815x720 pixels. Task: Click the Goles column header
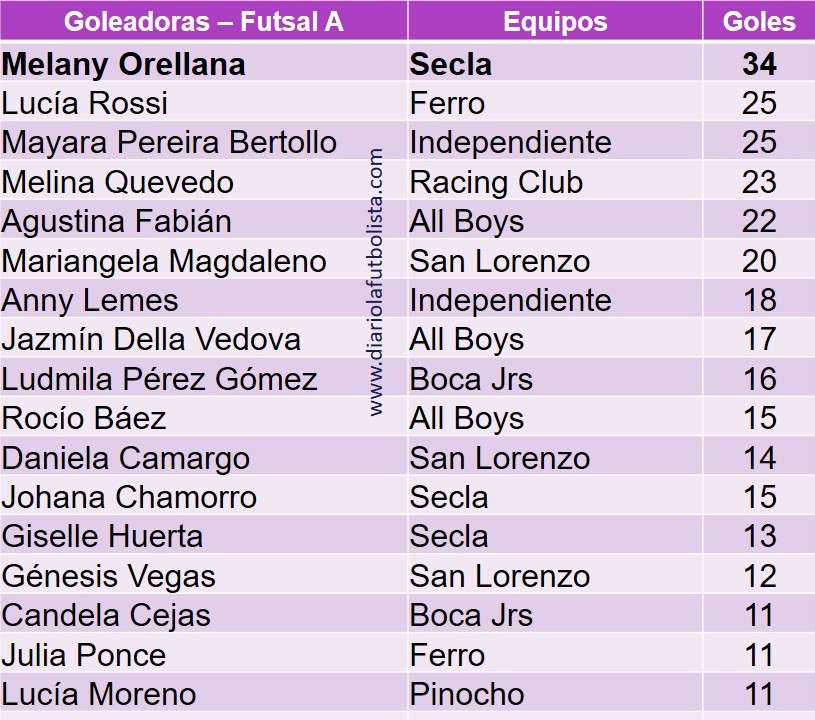759,22
